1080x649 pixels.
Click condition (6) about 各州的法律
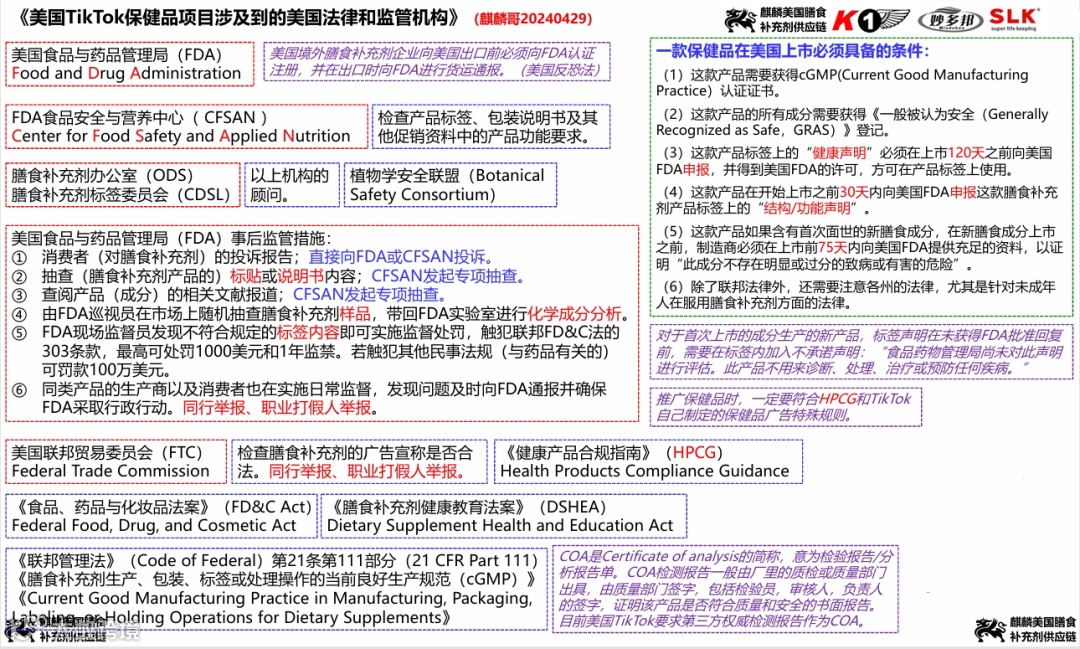(x=855, y=294)
